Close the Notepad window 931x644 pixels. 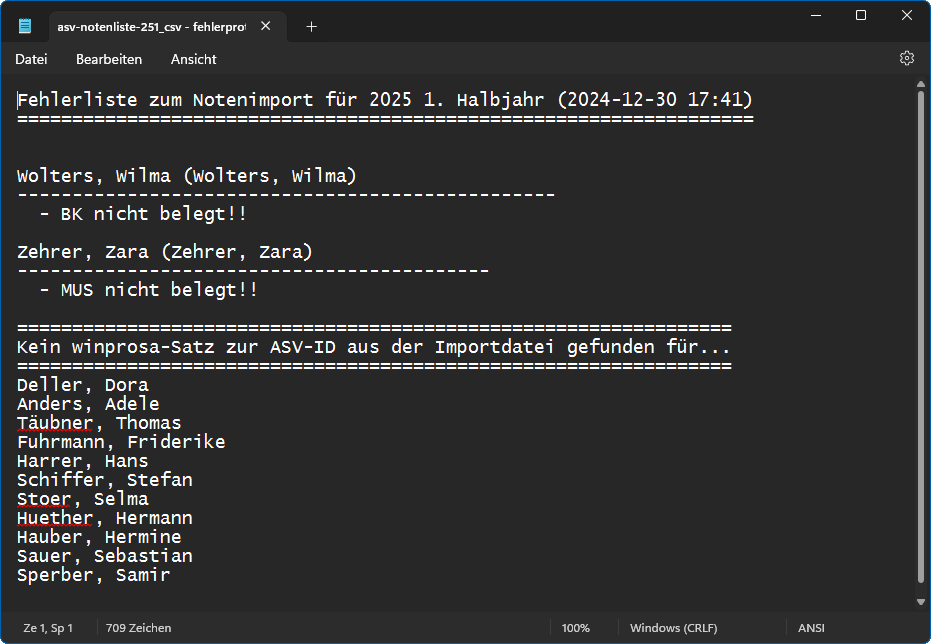pos(906,16)
